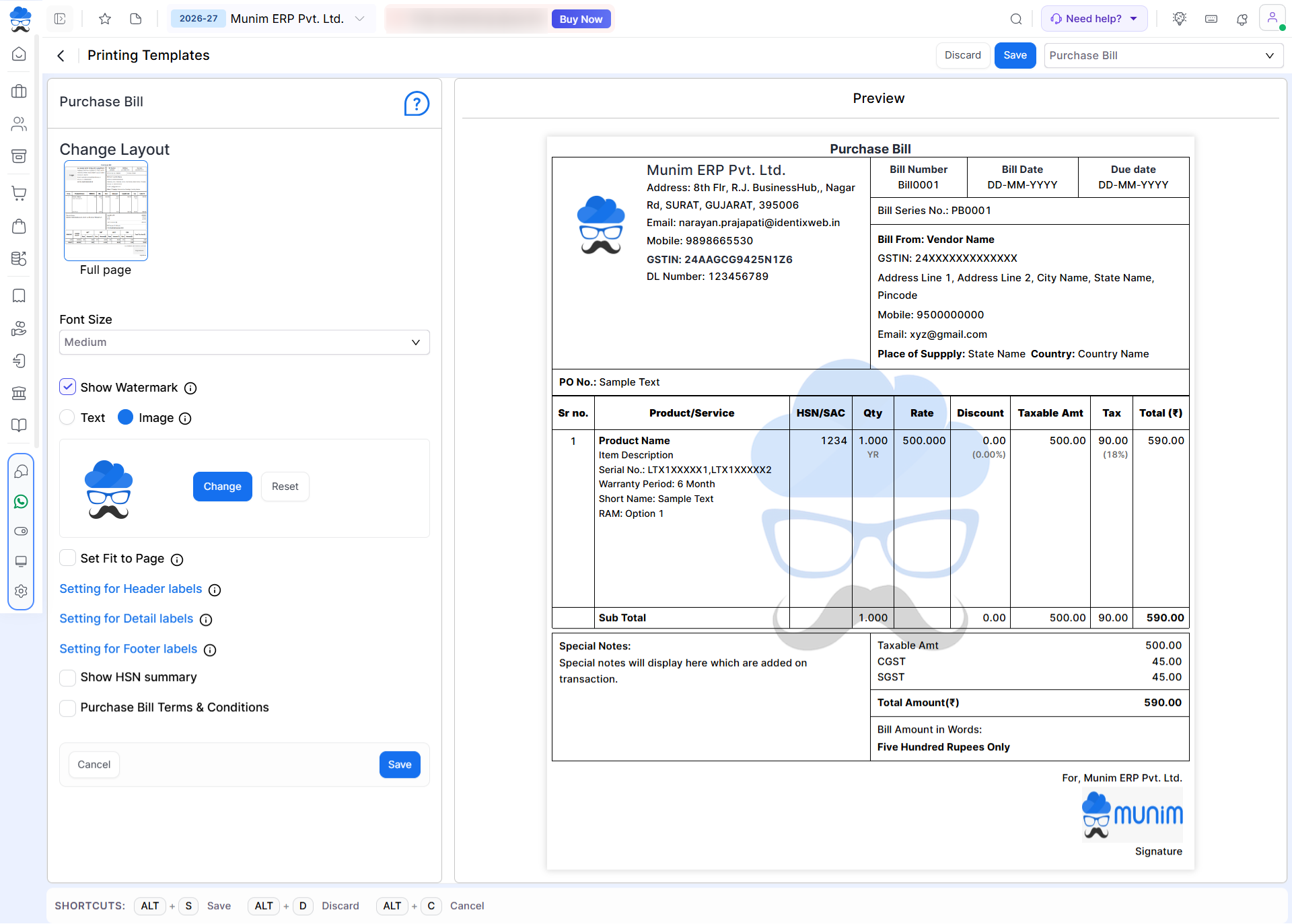
Task: Open the Font Size dropdown
Action: [x=244, y=343]
